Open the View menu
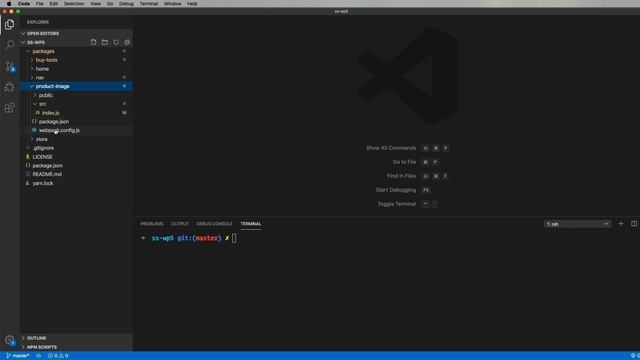 (95, 4)
